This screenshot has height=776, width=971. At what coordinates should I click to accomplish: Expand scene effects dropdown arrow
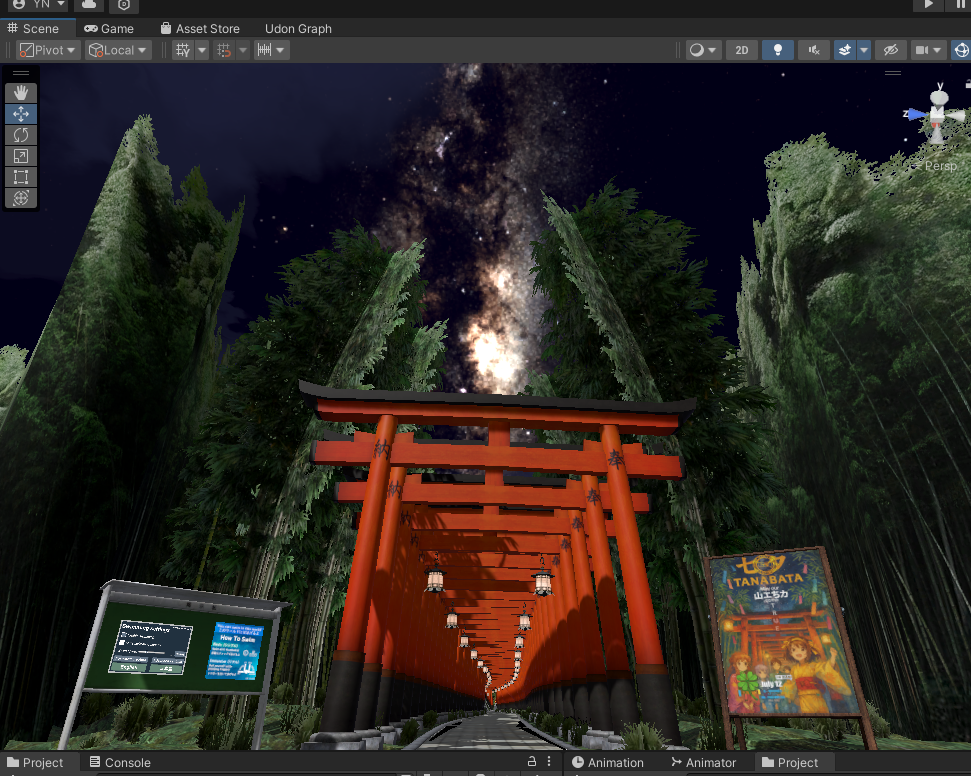point(864,50)
